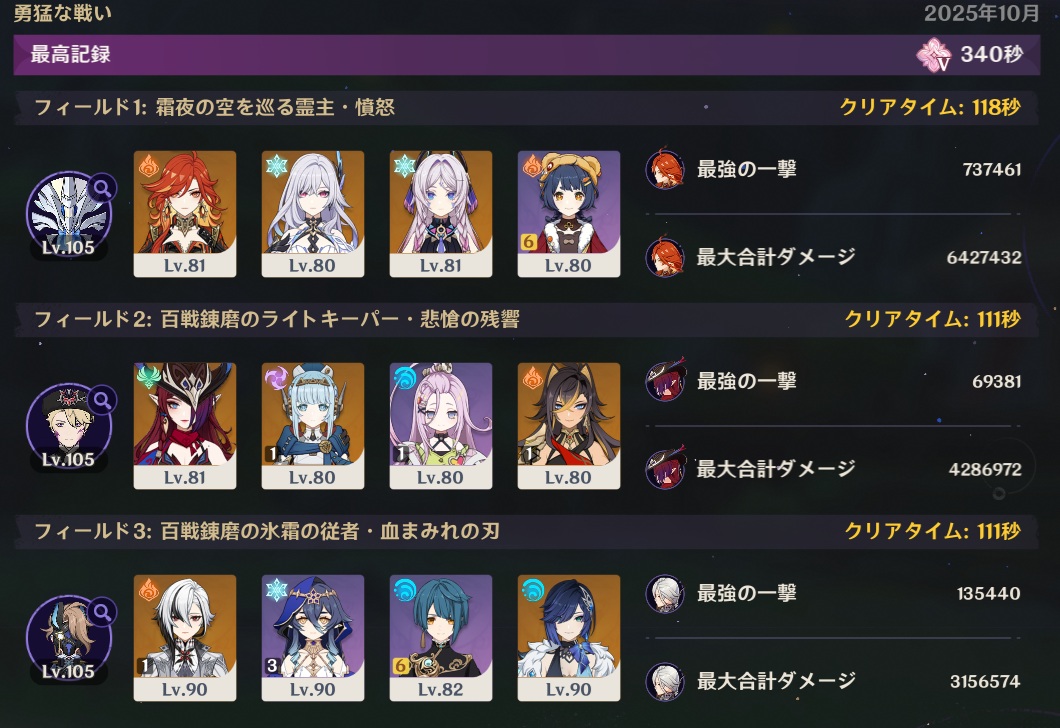Click the pink flower rank V badge icon

click(x=934, y=55)
